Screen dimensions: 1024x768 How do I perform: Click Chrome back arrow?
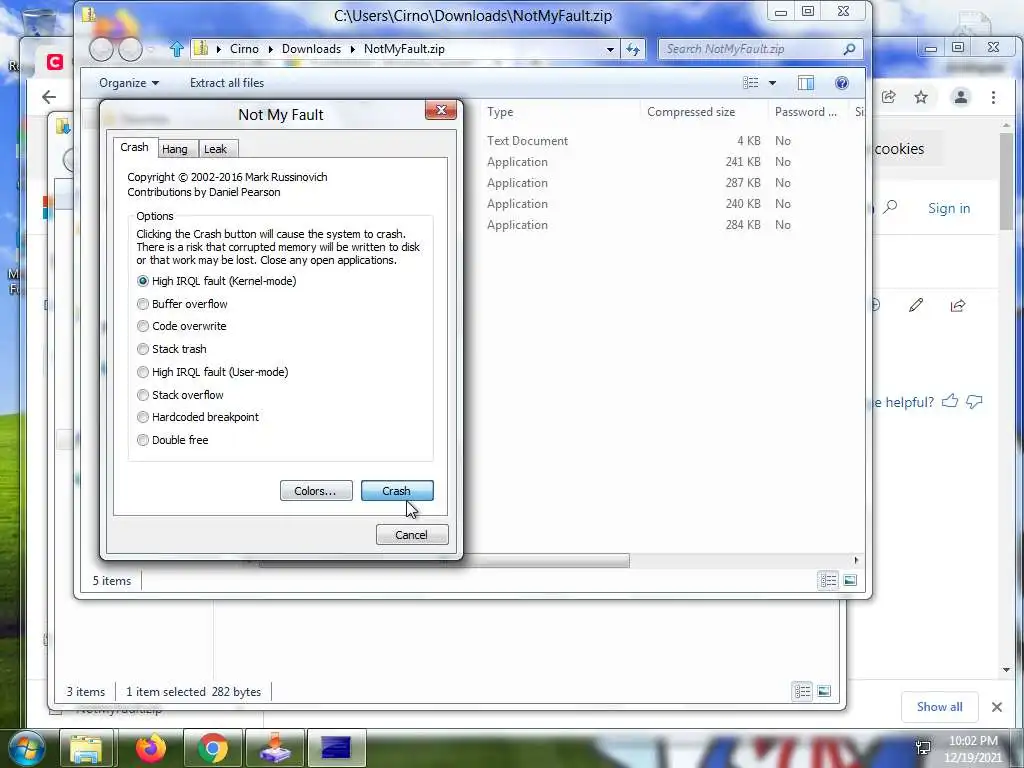click(49, 97)
